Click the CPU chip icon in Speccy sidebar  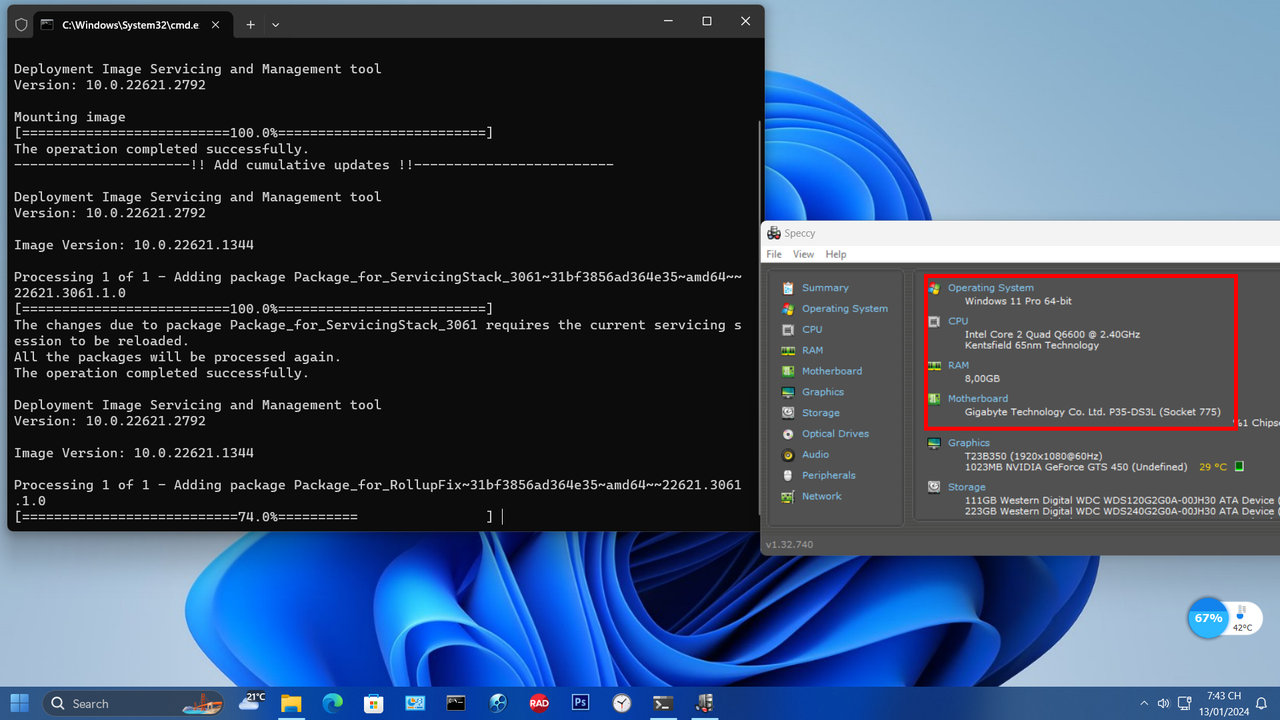[x=788, y=329]
